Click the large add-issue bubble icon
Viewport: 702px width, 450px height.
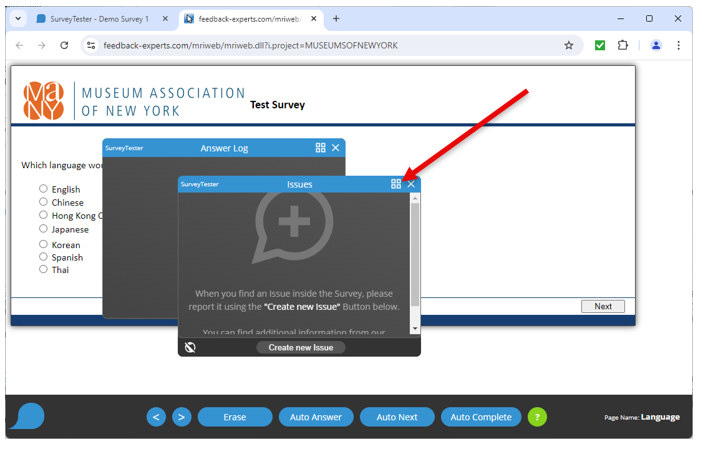tap(293, 227)
